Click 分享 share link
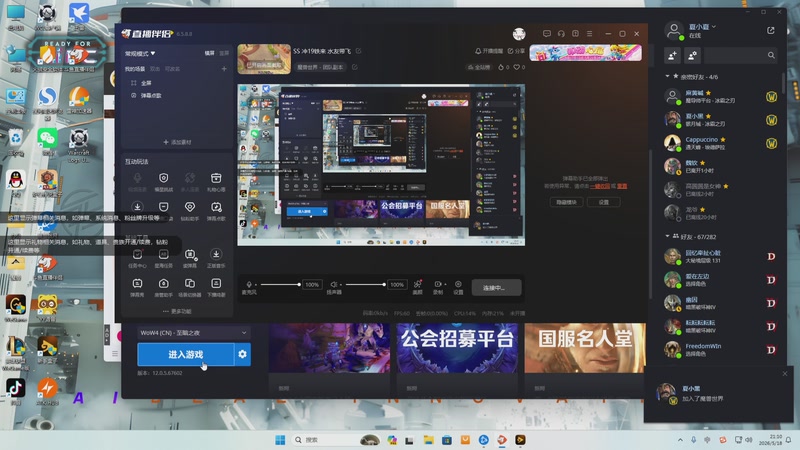800x450 pixels. pyautogui.click(x=516, y=51)
